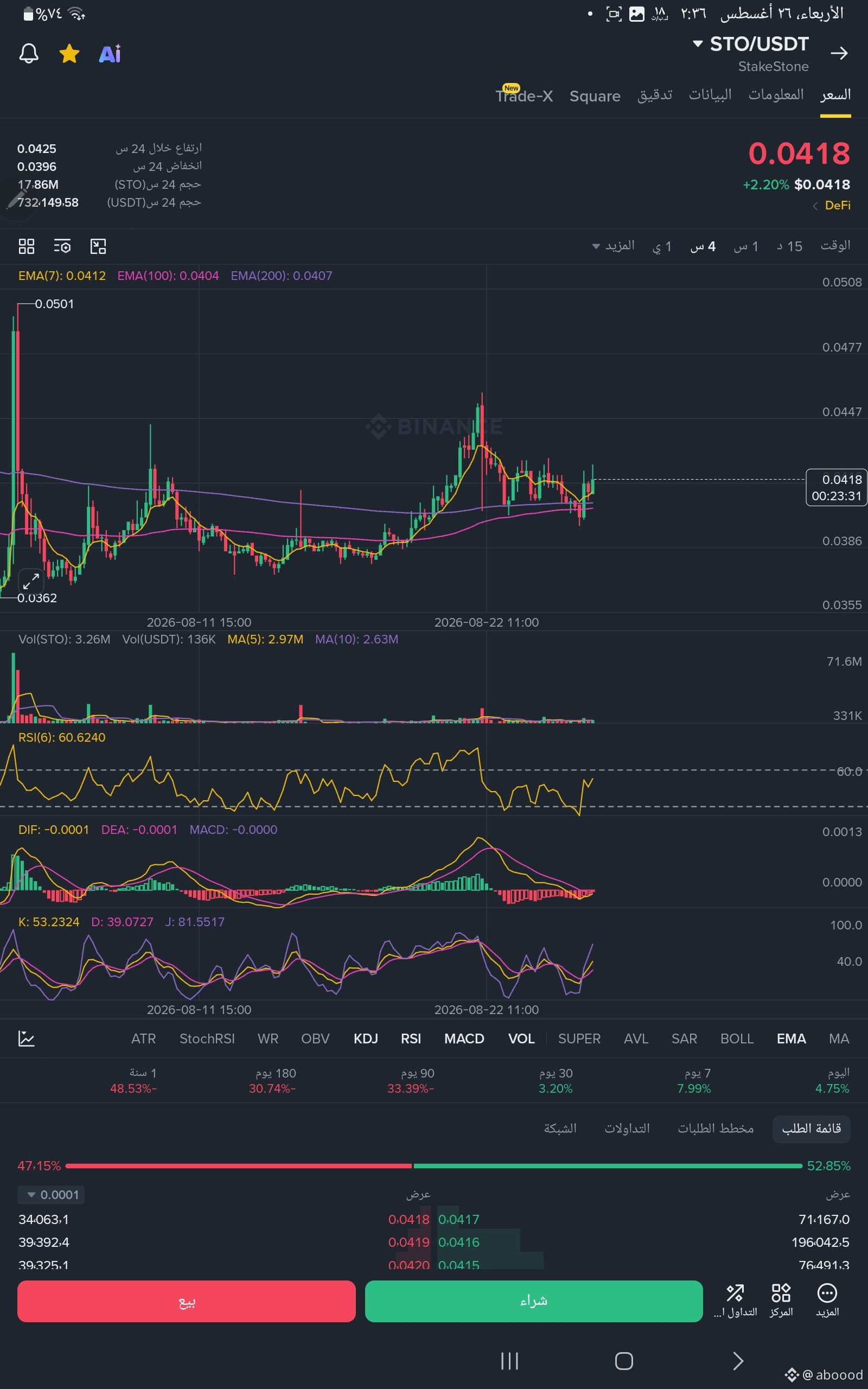Open the chart grid layout icon
The image size is (868, 1389).
27,246
